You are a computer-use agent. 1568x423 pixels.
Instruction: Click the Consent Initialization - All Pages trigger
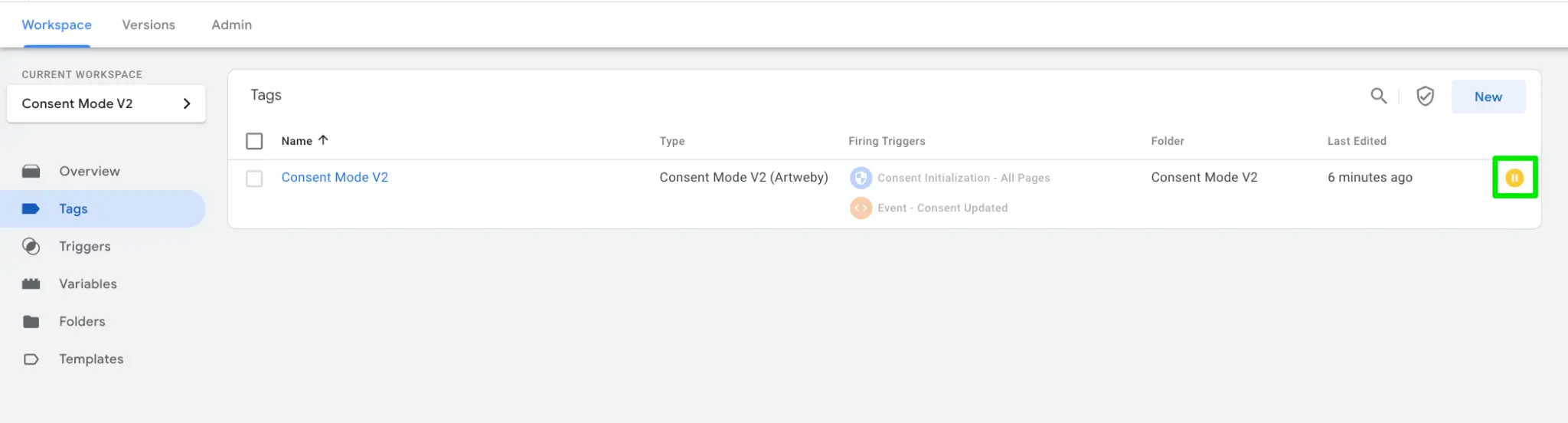(x=964, y=178)
